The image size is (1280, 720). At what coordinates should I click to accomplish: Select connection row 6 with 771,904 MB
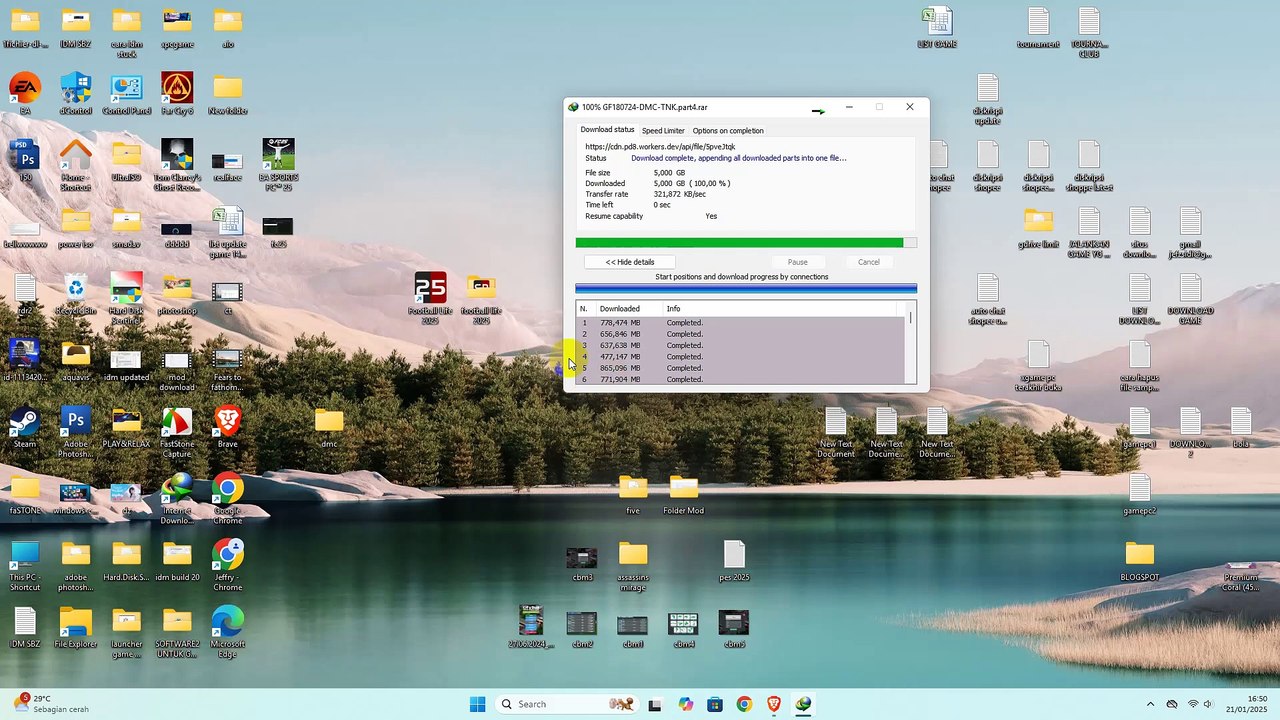(740, 379)
